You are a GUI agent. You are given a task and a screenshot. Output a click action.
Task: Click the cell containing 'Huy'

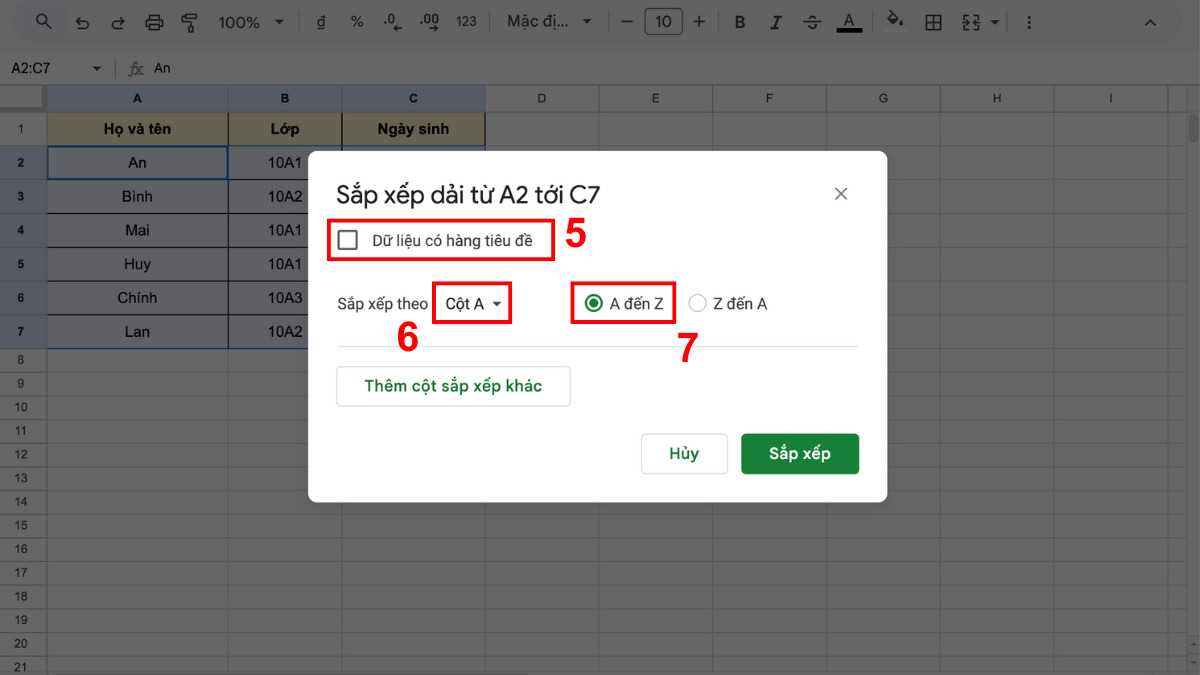point(137,264)
